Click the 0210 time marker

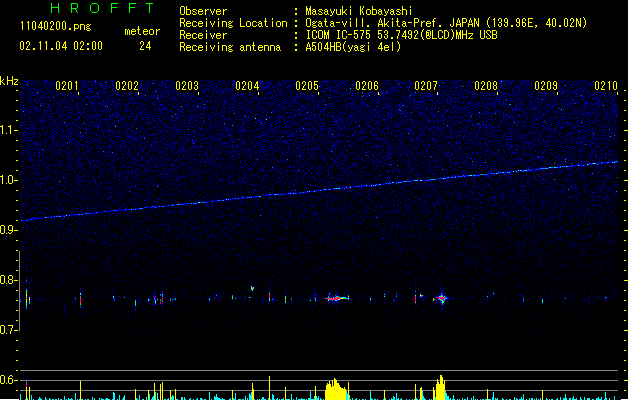606,86
